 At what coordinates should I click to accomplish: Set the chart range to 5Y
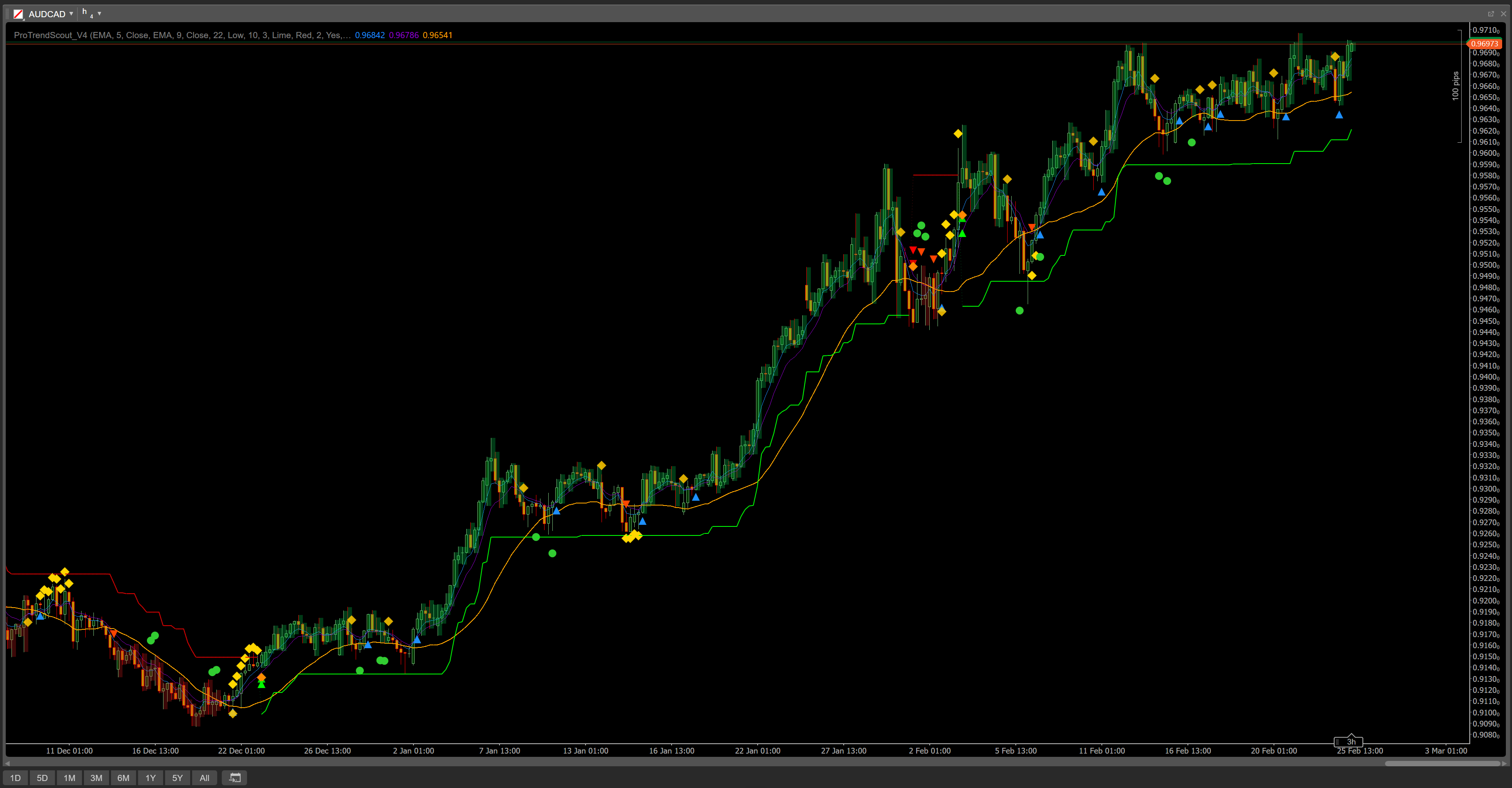click(177, 777)
